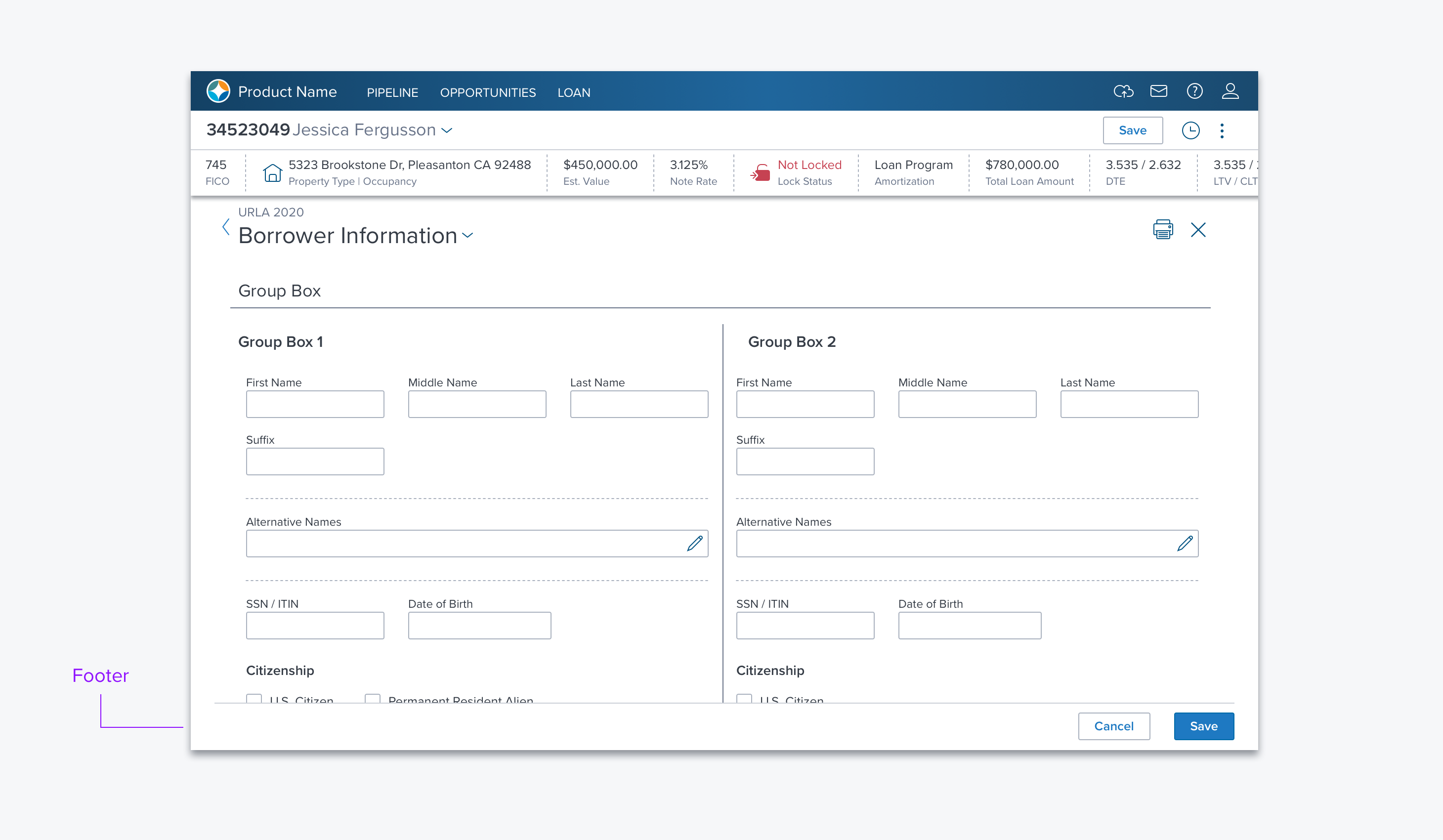Click the Group Box 2 heading
Viewport: 1443px width, 840px height.
792,342
